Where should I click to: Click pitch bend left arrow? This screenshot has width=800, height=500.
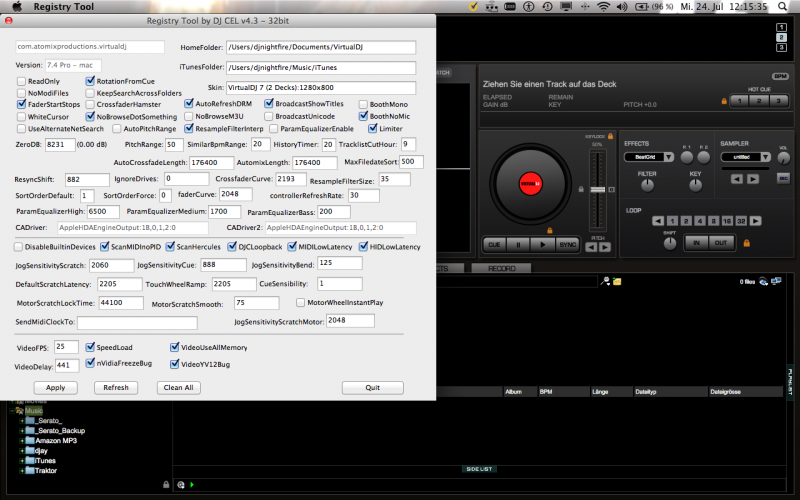point(591,247)
